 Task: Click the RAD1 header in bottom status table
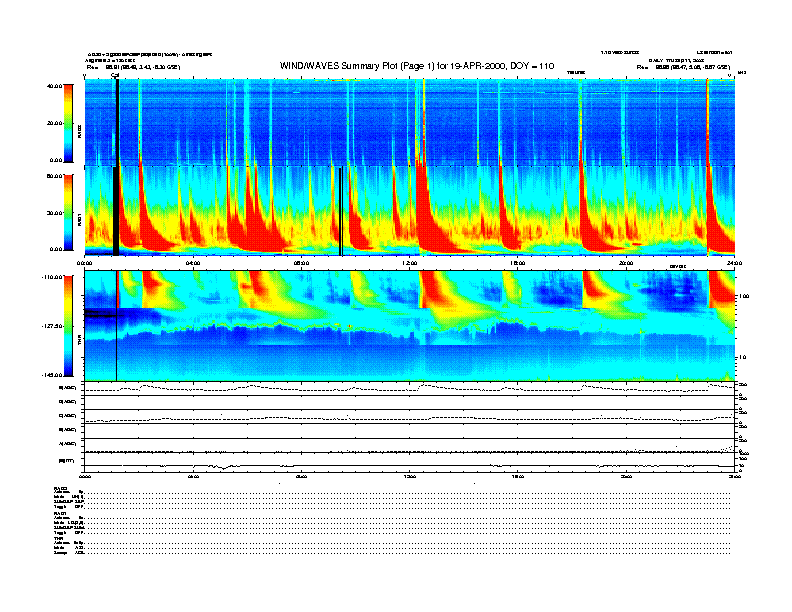click(60, 514)
